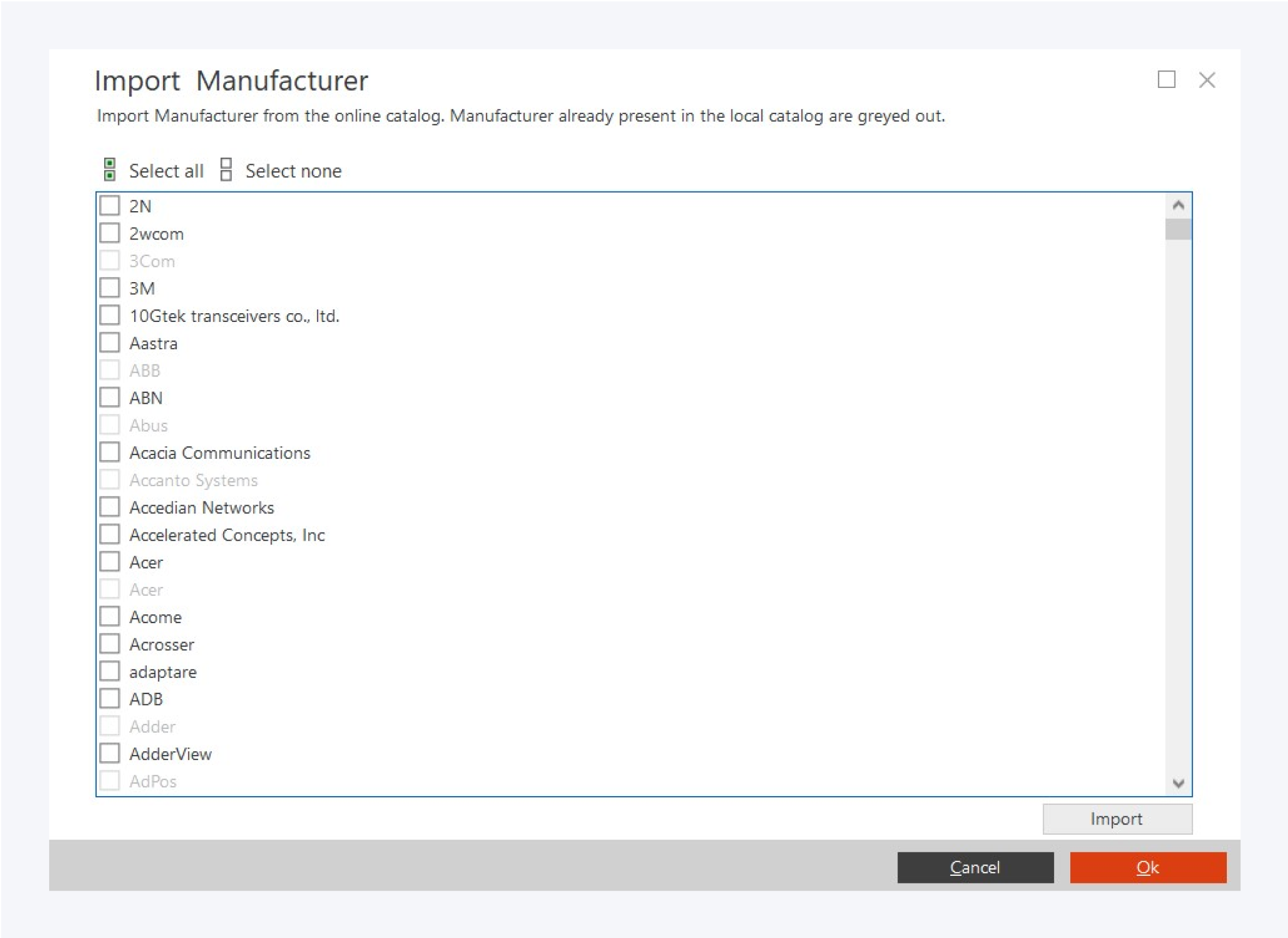
Task: Select the Aastra checkbox
Action: (x=110, y=343)
